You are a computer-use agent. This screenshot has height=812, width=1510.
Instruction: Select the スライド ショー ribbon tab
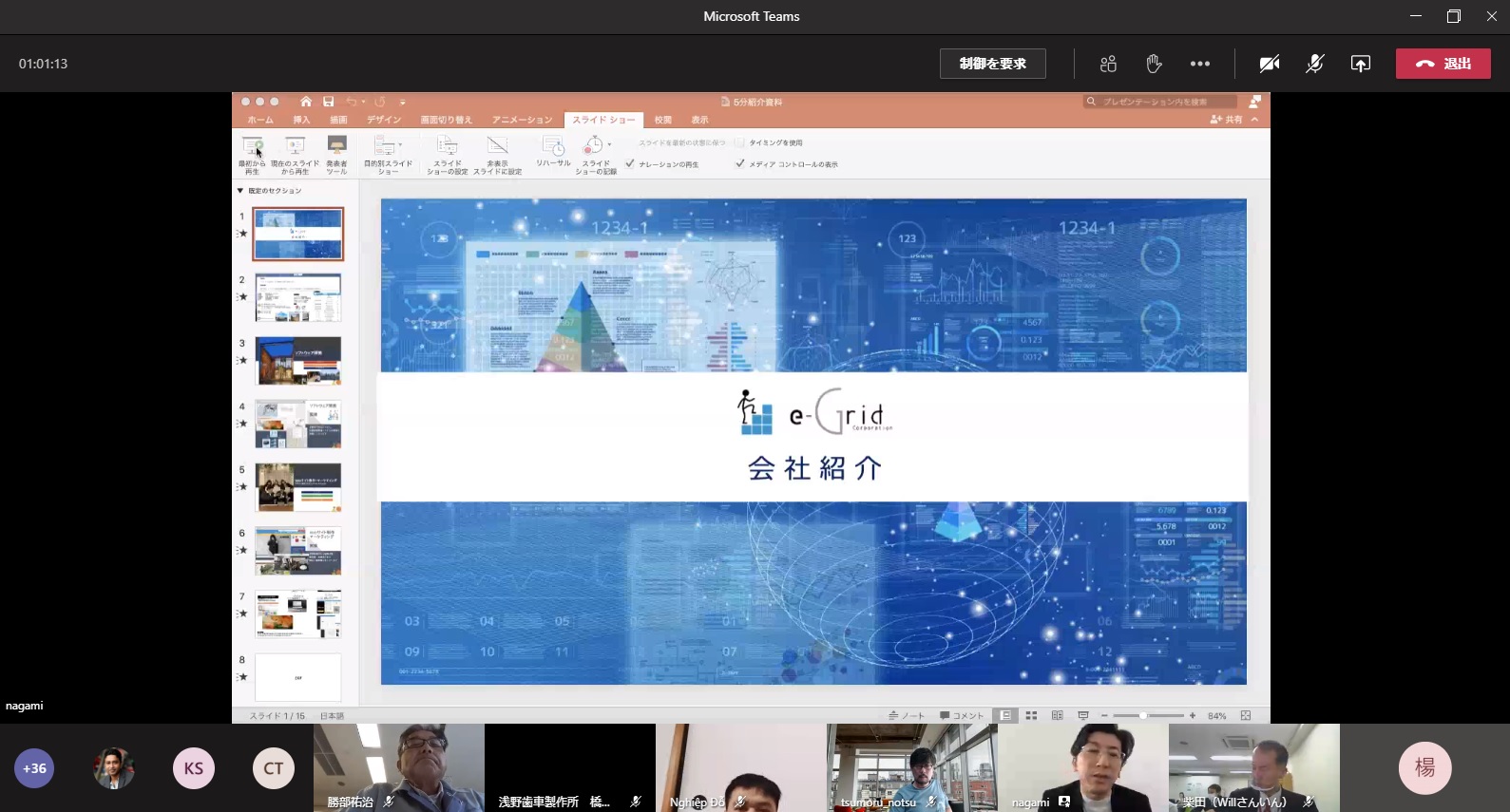(x=603, y=120)
